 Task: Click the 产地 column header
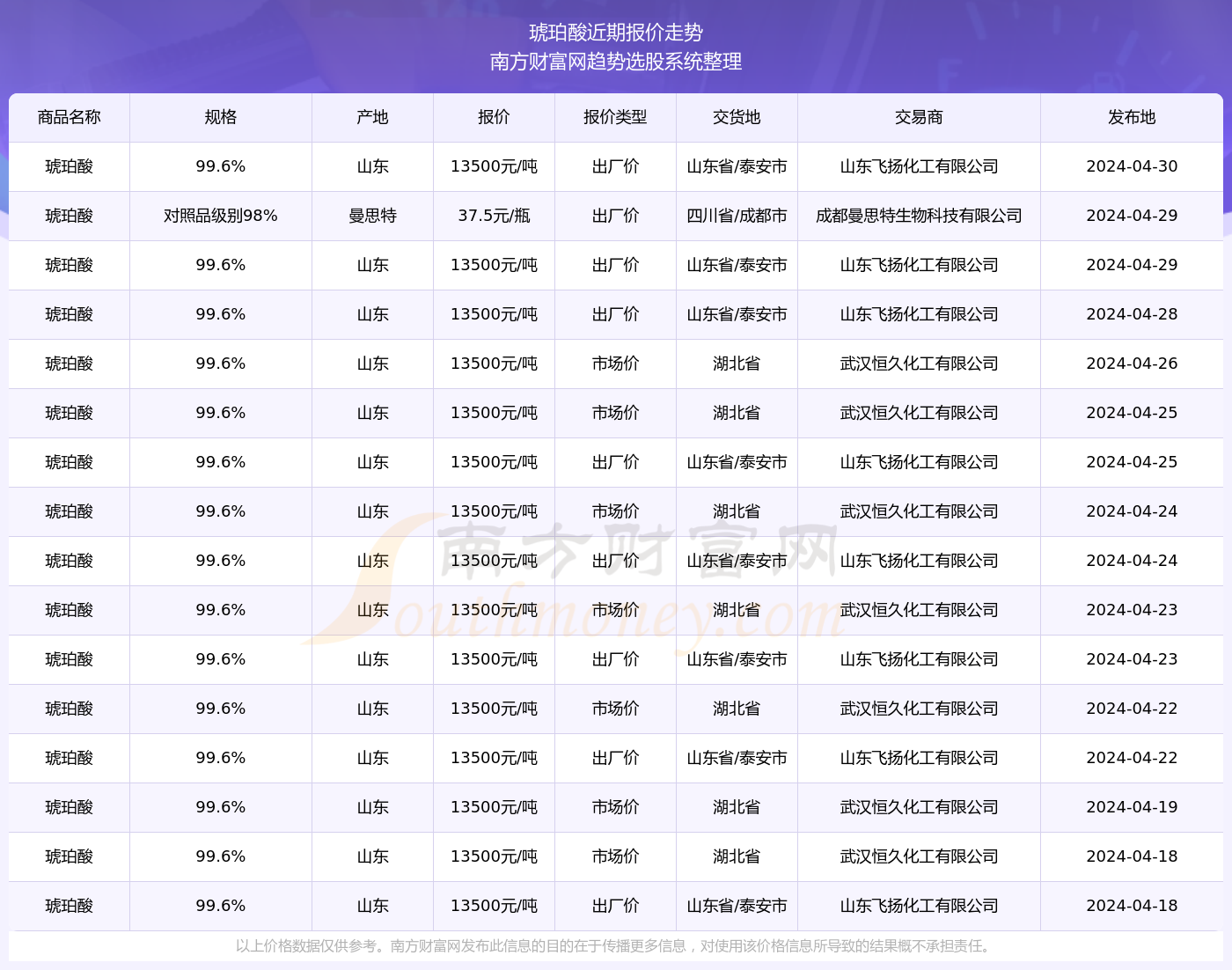(x=373, y=117)
